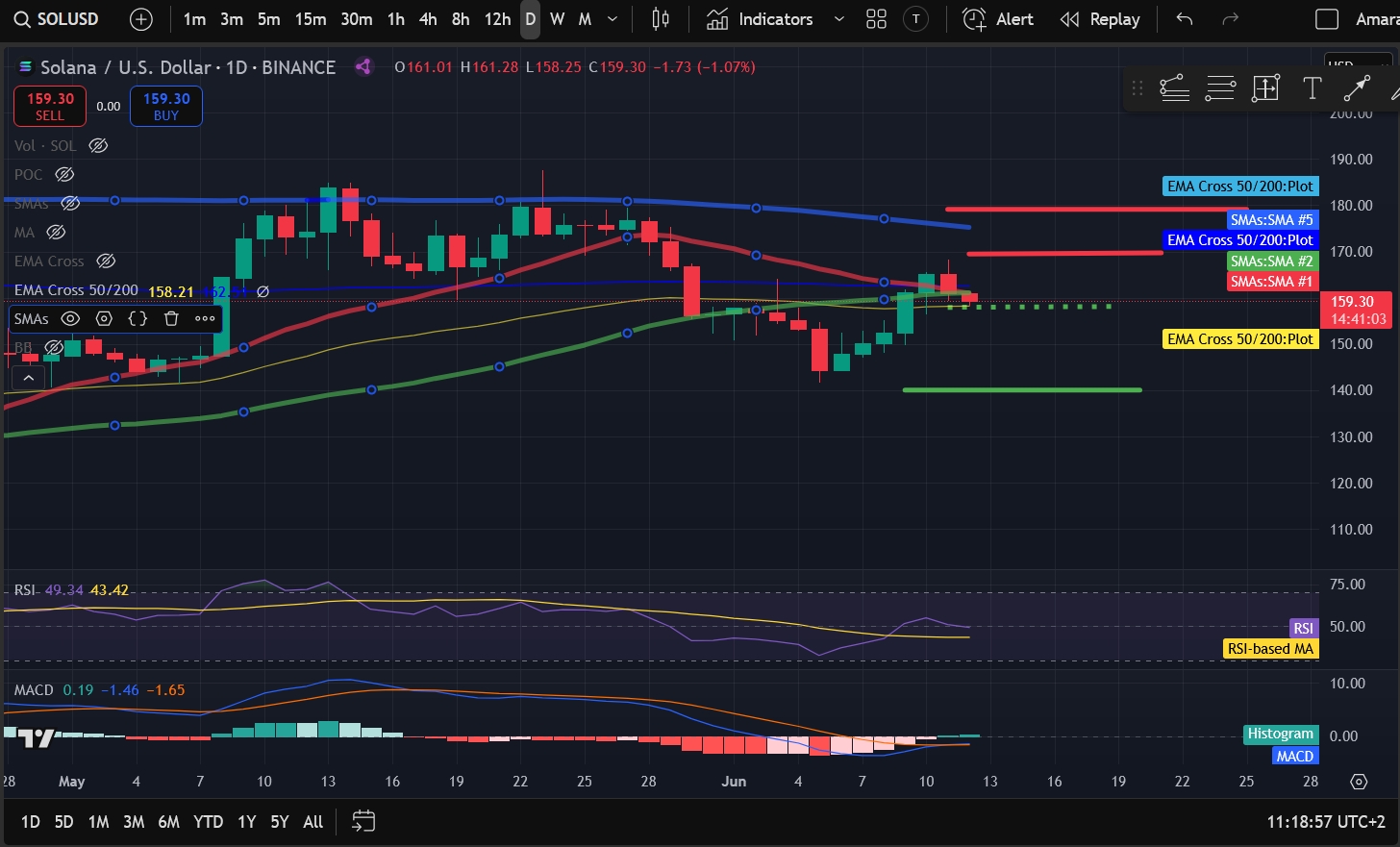The width and height of the screenshot is (1400, 847).
Task: Open the indicator templates grid icon
Action: (876, 19)
